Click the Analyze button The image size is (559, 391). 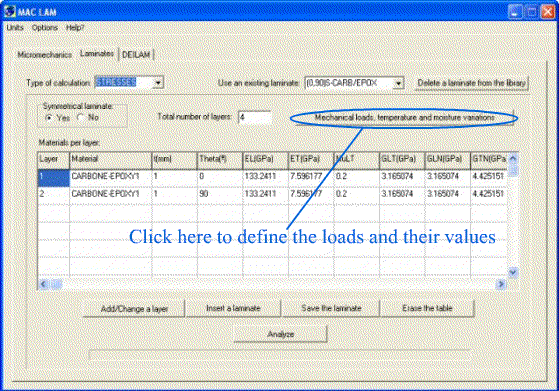[281, 334]
